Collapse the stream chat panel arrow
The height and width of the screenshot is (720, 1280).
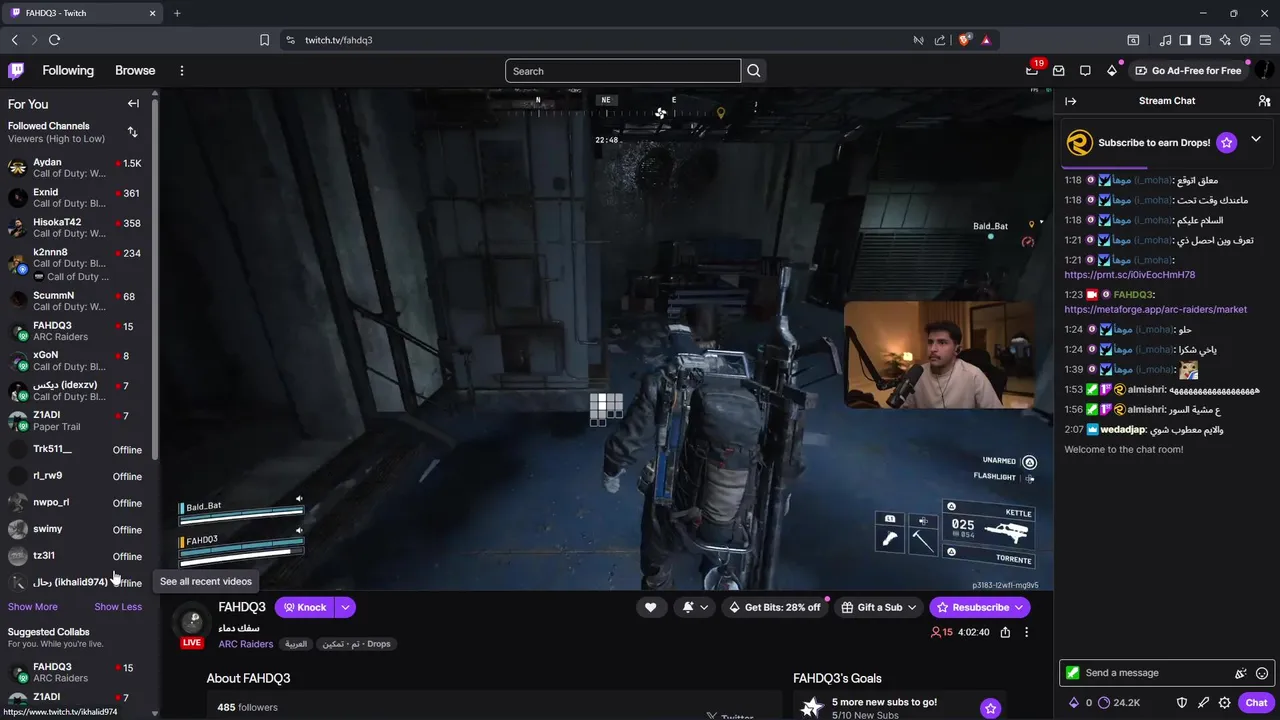point(1071,101)
